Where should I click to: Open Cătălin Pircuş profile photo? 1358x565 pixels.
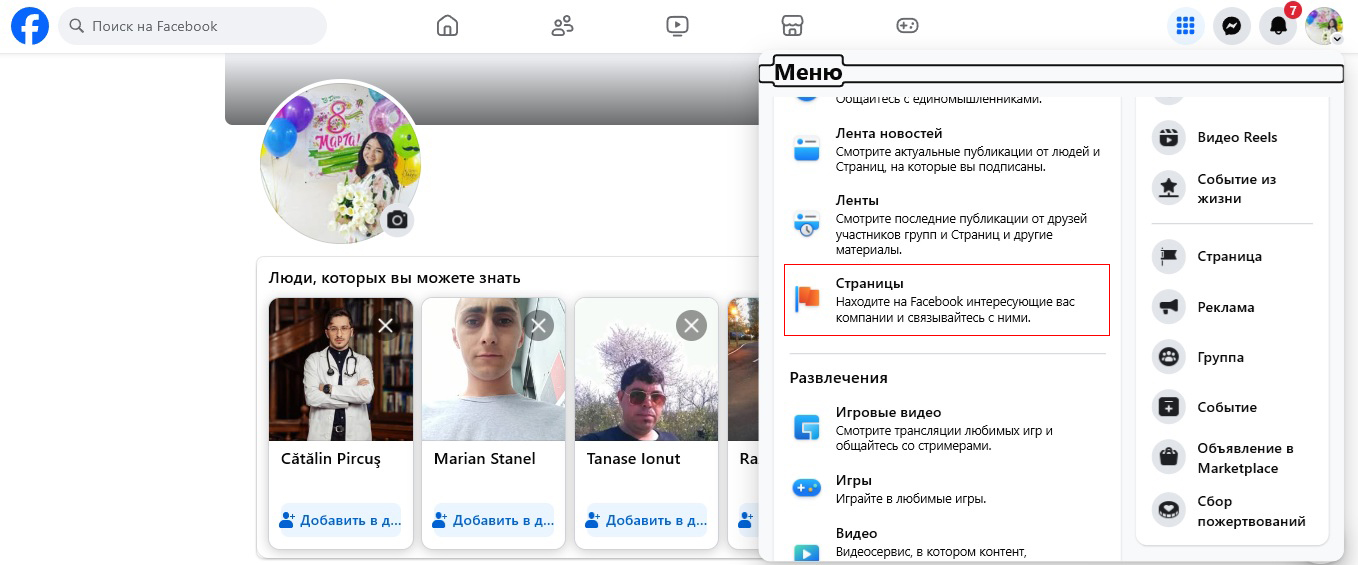[x=341, y=369]
